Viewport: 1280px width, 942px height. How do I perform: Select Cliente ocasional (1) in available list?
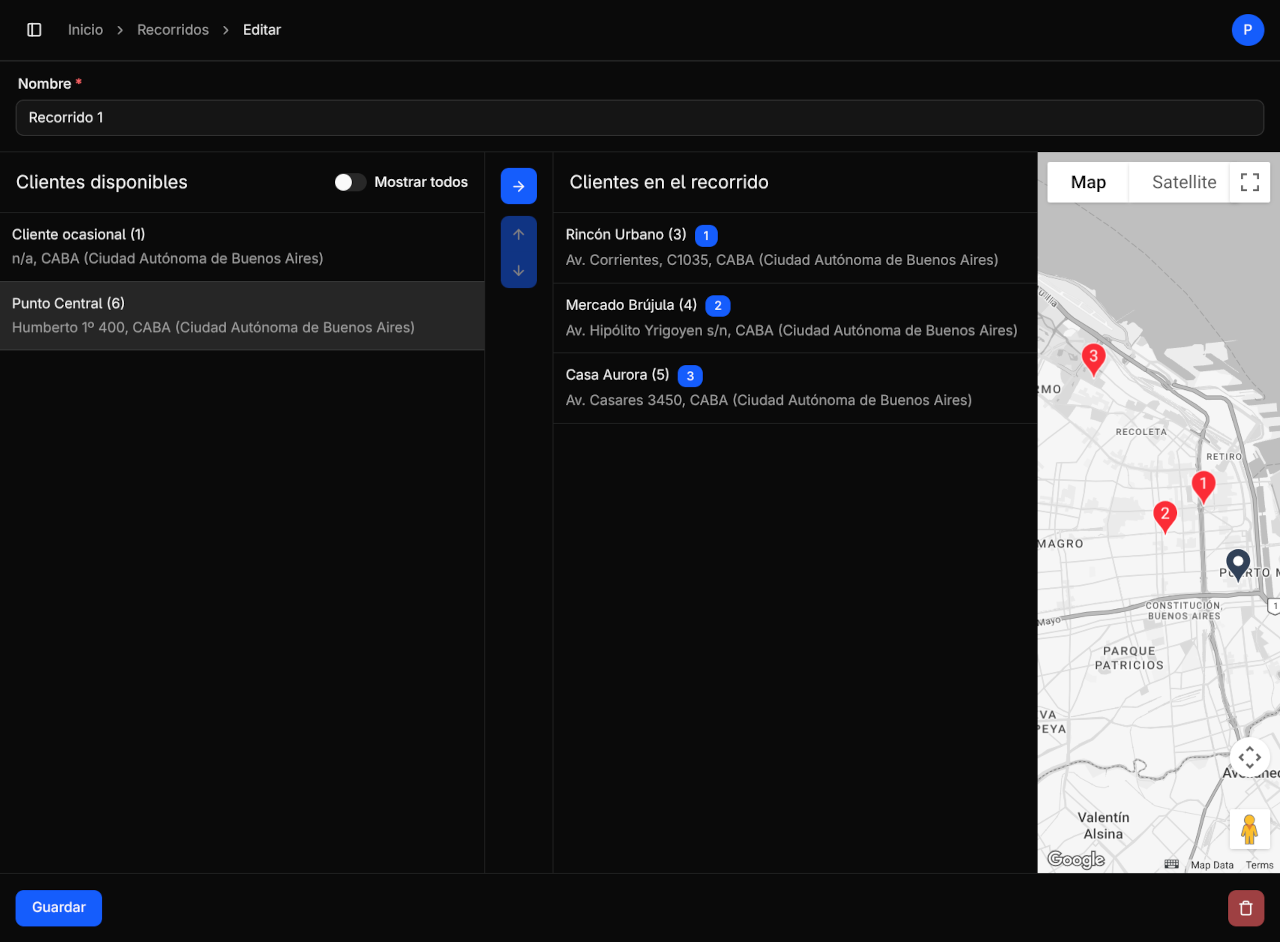[x=242, y=247]
